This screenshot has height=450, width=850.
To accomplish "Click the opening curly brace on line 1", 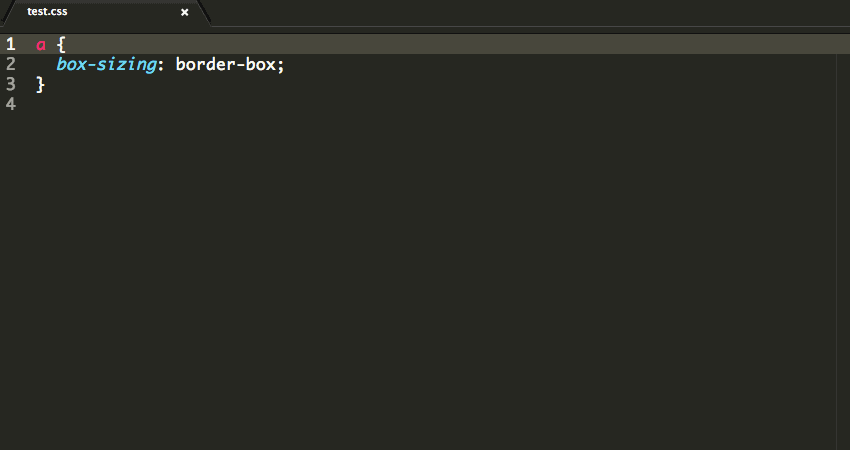I will (61, 44).
